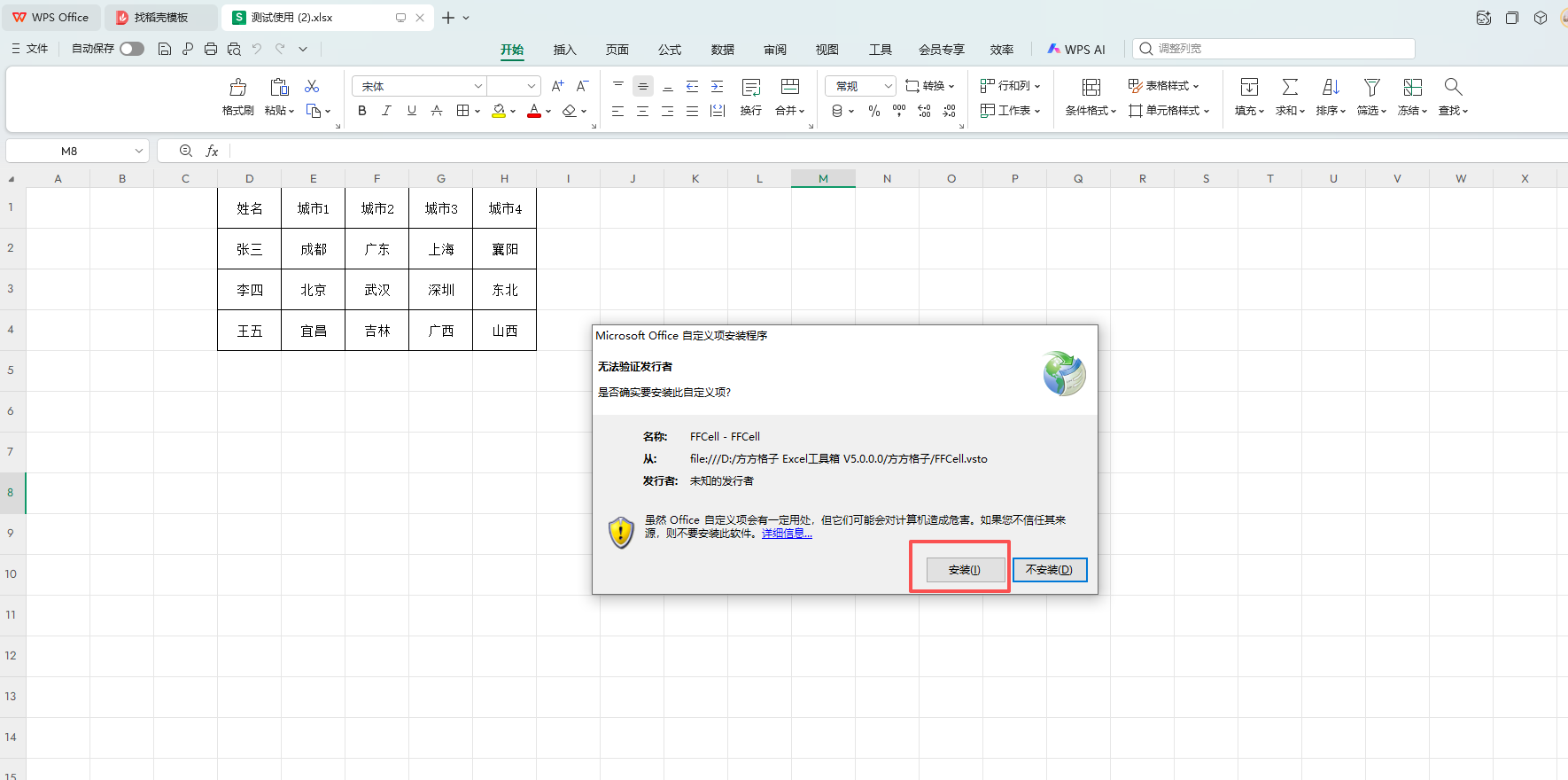Toggle bold formatting with B button
This screenshot has height=780, width=1568.
coord(361,111)
